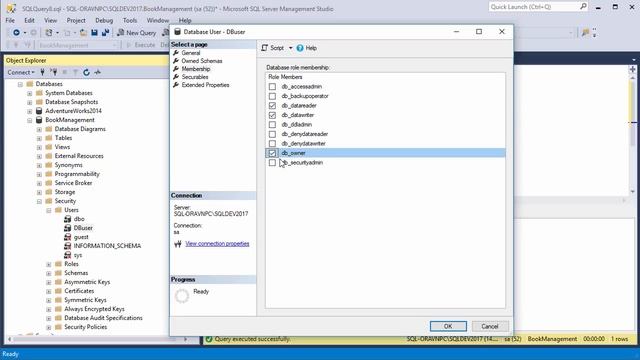Open the Tools menu

tap(130, 20)
